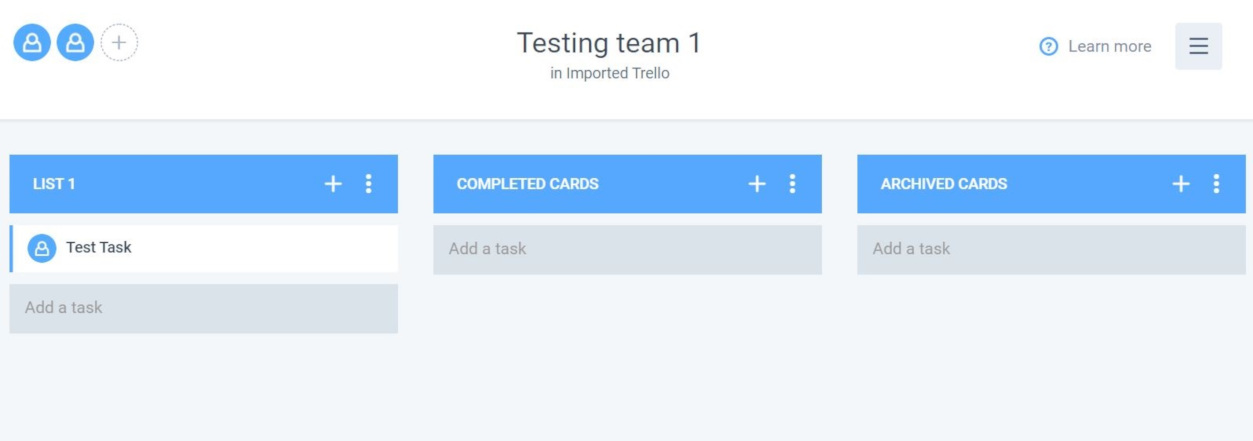Screen dimensions: 1253x441
Task: Click the Learn more help icon
Action: pos(1049,47)
